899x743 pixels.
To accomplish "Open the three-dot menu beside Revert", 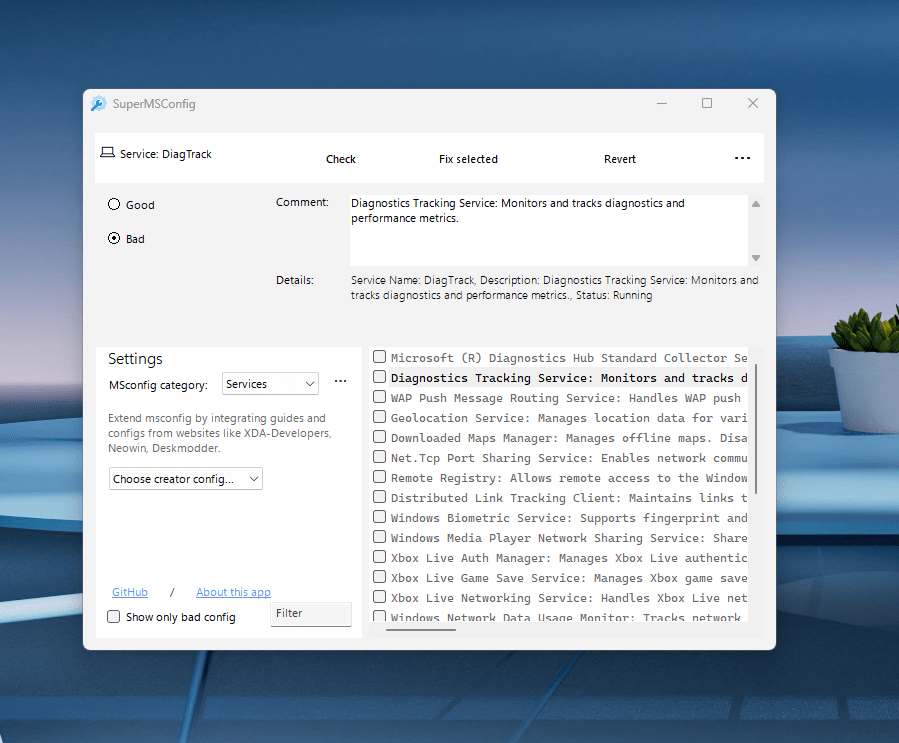I will pyautogui.click(x=742, y=158).
